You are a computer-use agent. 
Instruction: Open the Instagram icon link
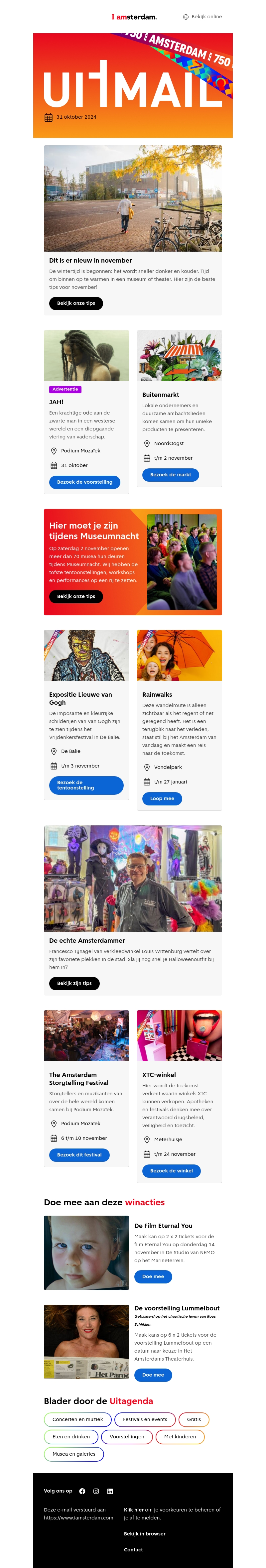tap(96, 1491)
